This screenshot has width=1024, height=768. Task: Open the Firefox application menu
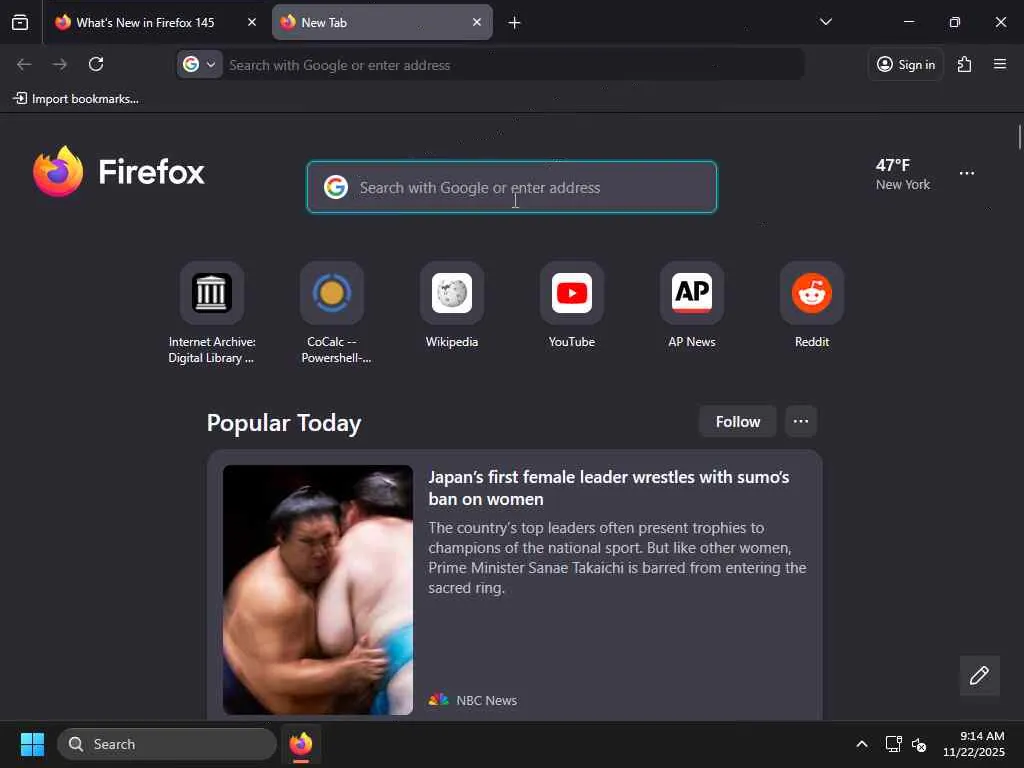point(999,64)
